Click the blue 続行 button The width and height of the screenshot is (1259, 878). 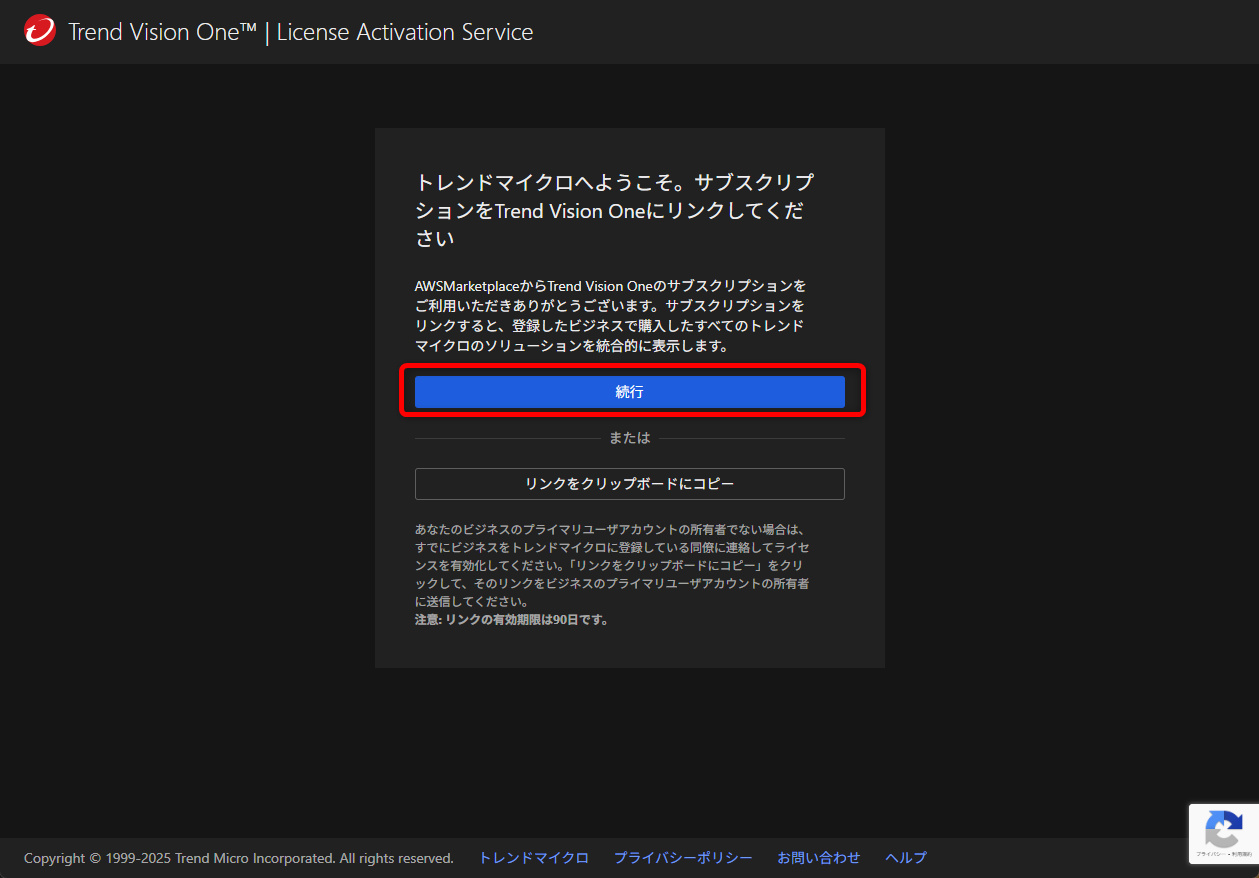[629, 392]
